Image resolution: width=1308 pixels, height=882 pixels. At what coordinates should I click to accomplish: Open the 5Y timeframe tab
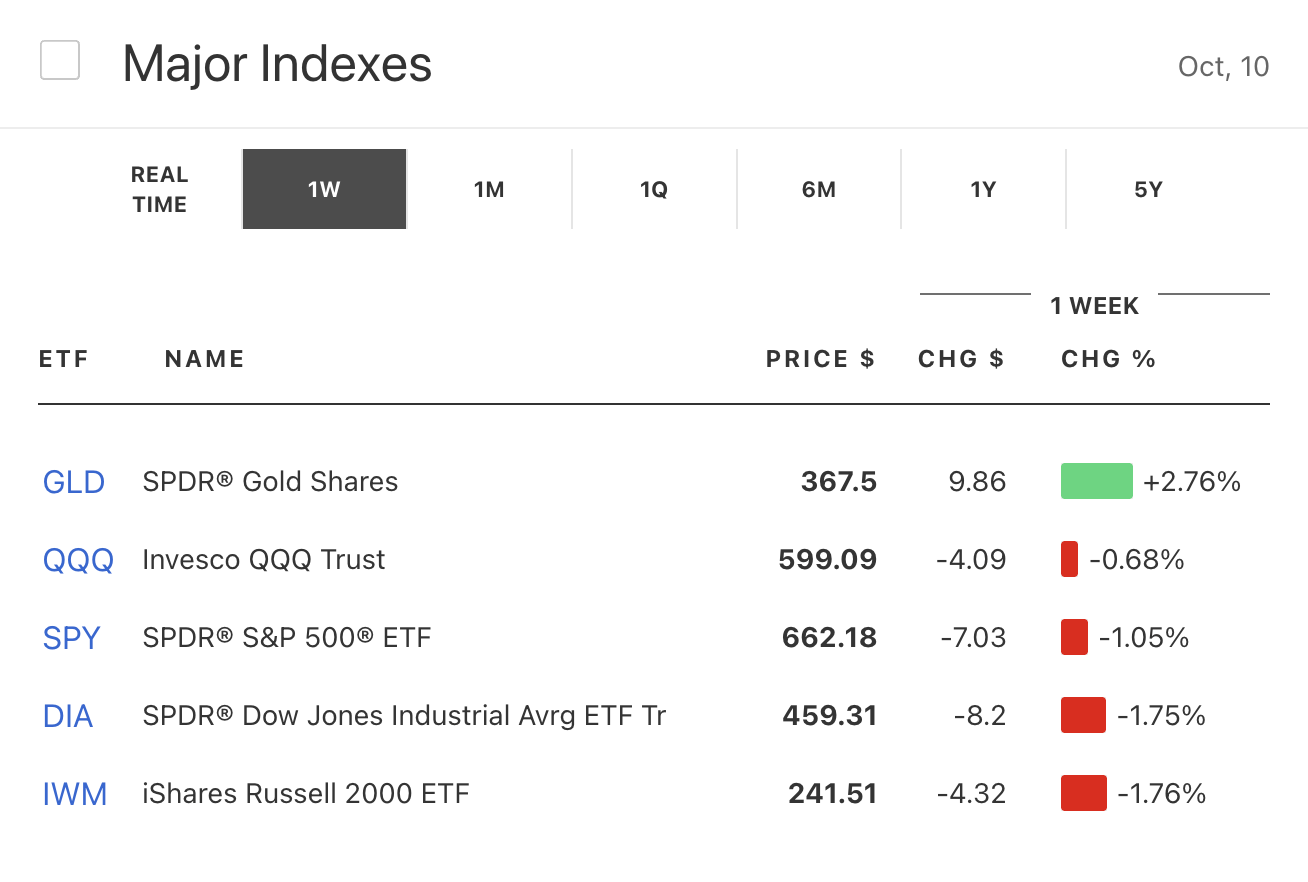pyautogui.click(x=1148, y=190)
